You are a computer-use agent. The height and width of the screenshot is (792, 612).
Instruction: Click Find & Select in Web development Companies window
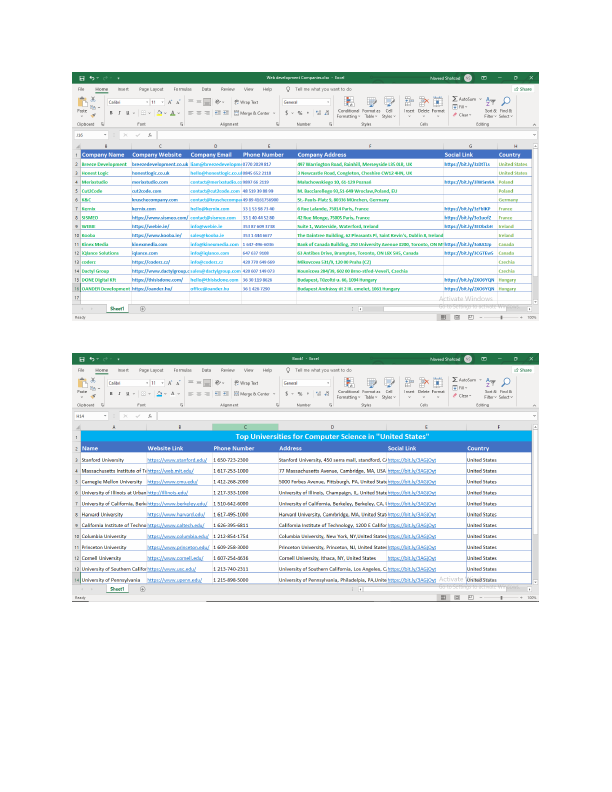505,107
